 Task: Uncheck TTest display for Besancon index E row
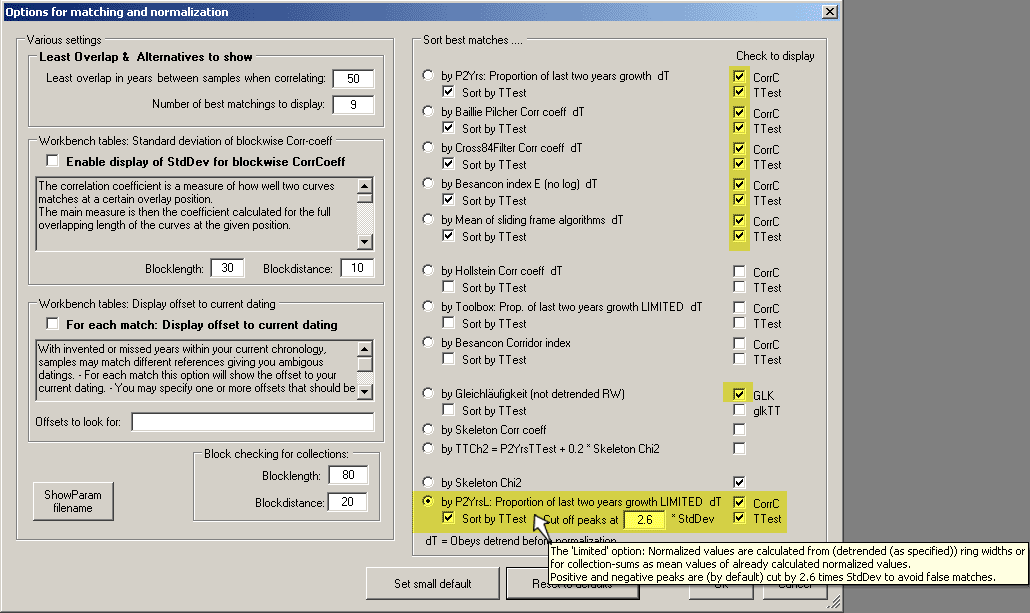click(x=740, y=200)
